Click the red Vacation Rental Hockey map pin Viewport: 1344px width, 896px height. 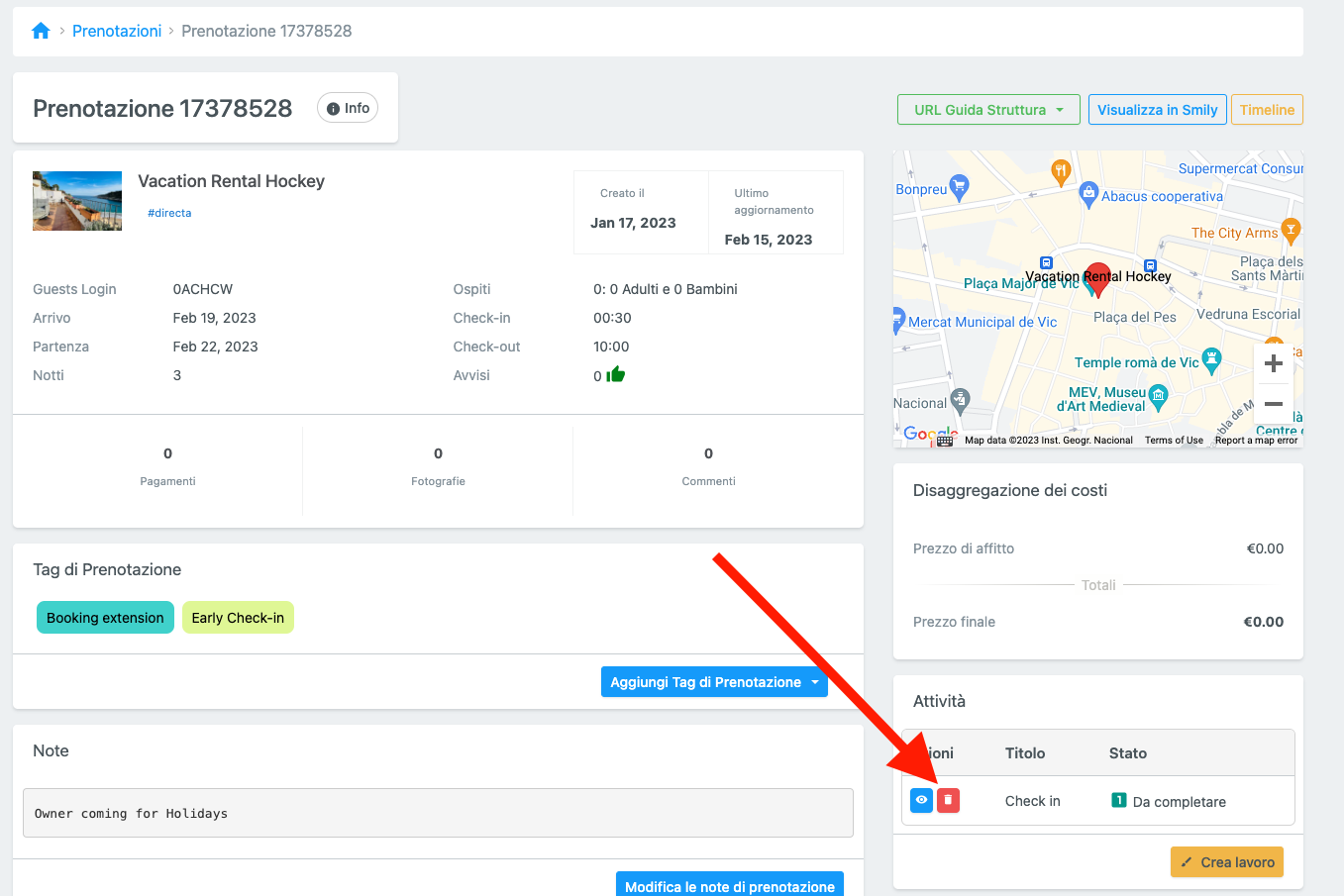point(1097,278)
